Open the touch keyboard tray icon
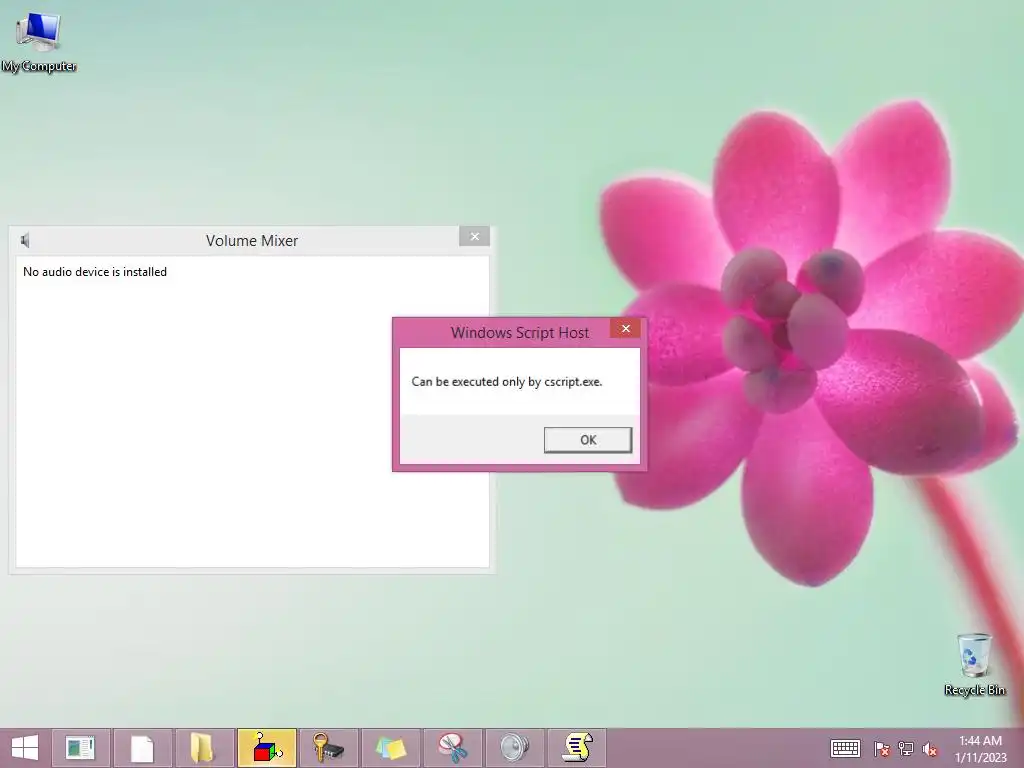Screen dimensions: 1024x768 845,748
